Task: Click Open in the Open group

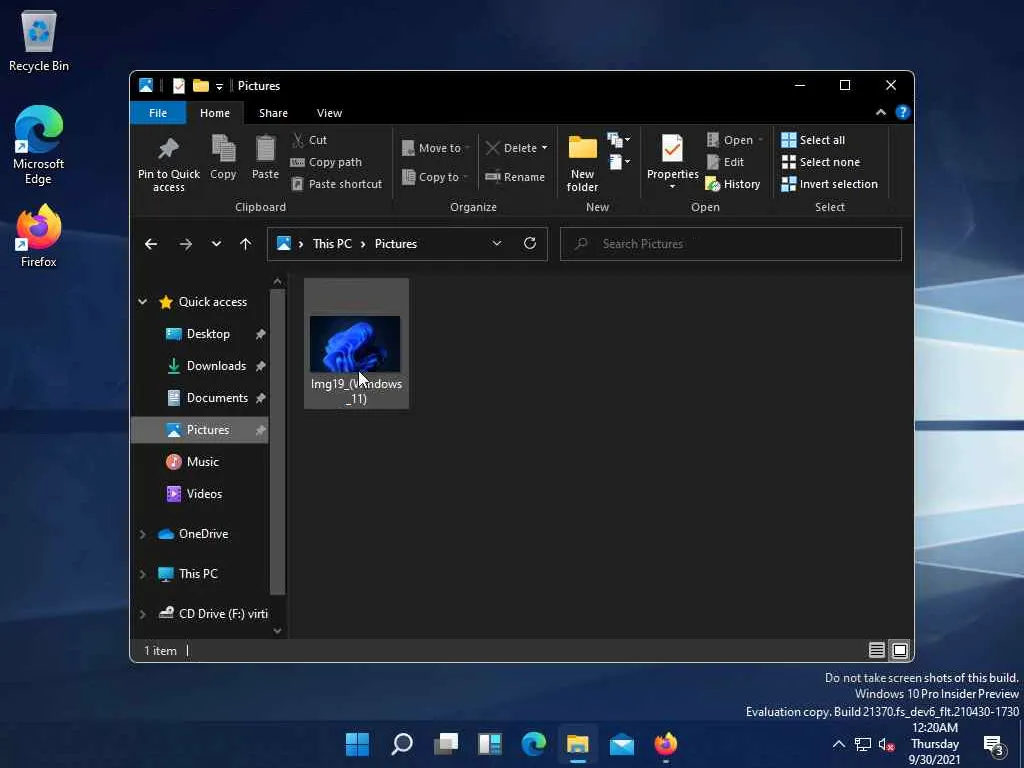Action: pyautogui.click(x=735, y=140)
